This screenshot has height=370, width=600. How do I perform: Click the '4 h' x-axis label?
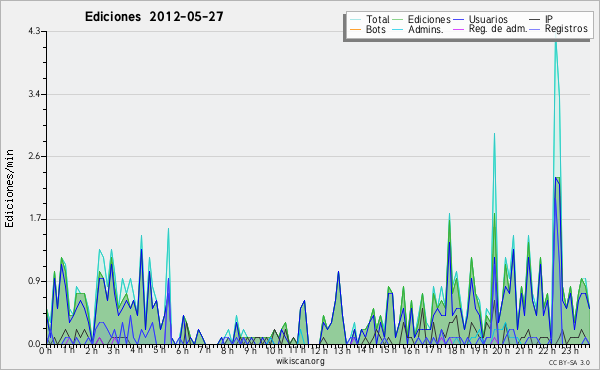click(x=137, y=350)
